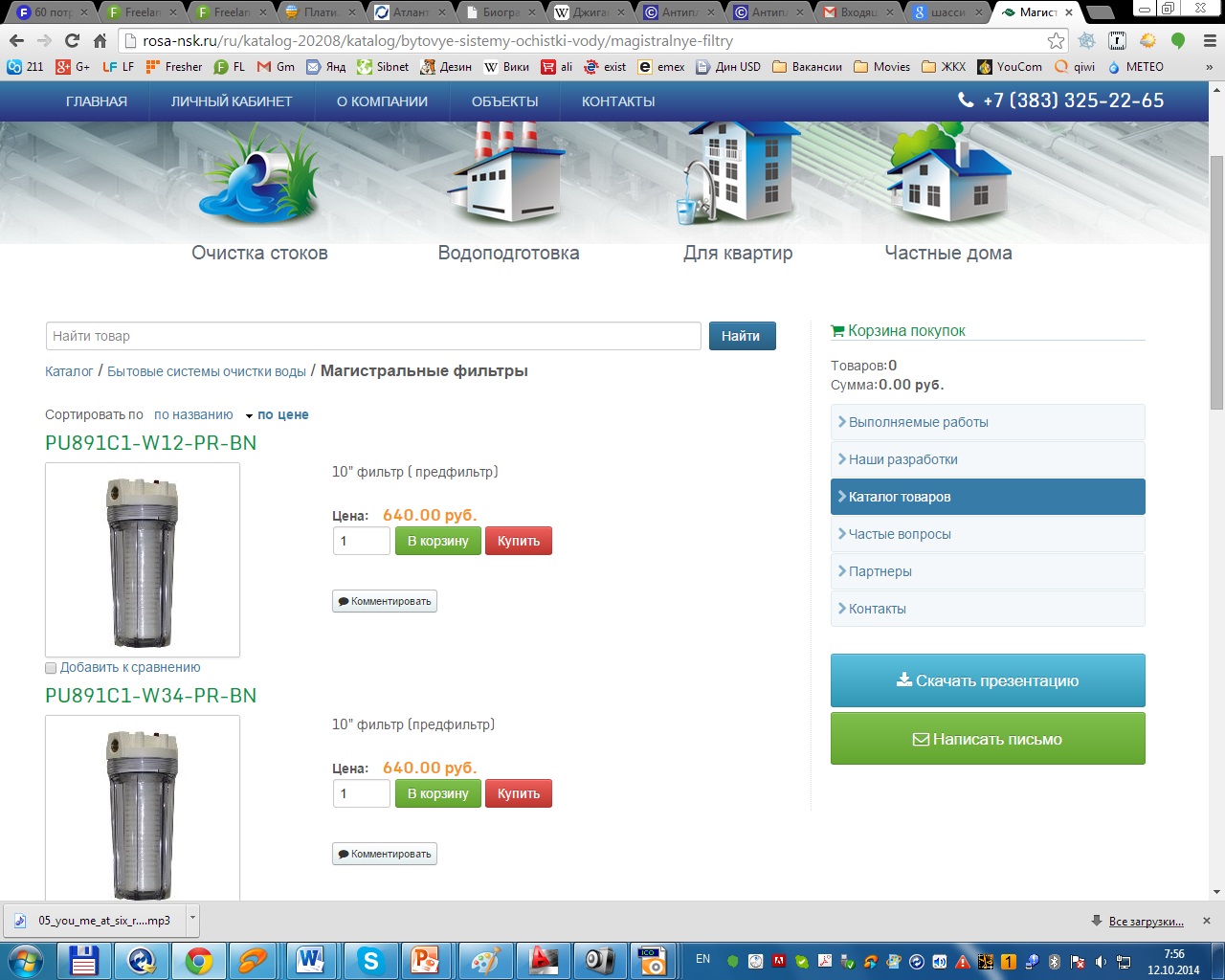Screen dimensions: 1225x980
Task: Click the page vertical scrollbar thumb
Action: [x=1216, y=281]
